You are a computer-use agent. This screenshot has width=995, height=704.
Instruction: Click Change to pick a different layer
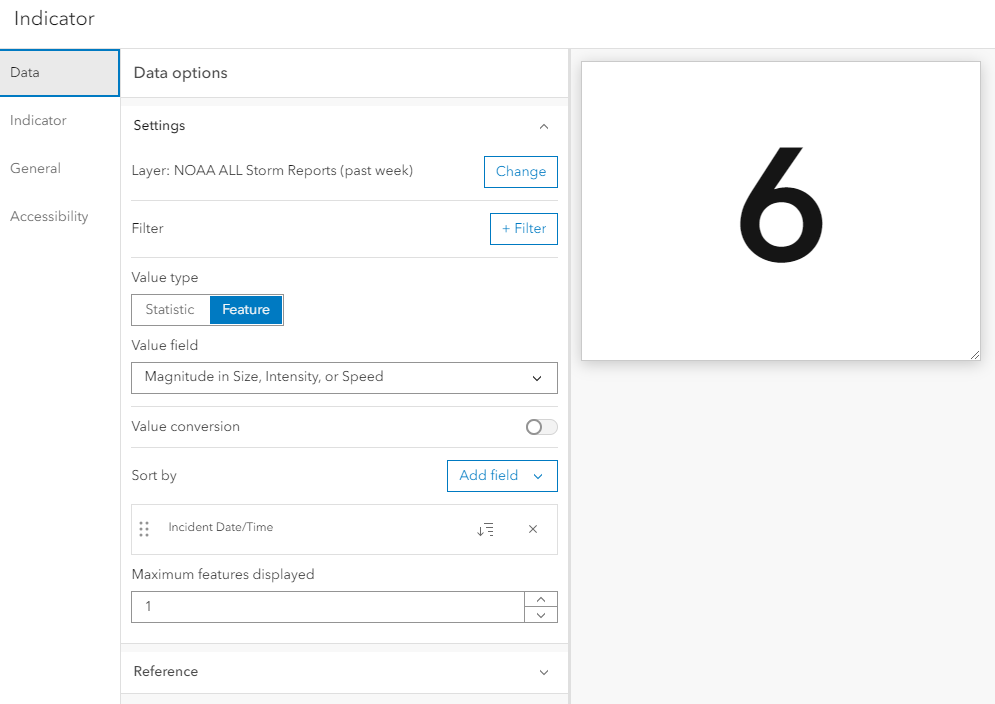coord(520,171)
